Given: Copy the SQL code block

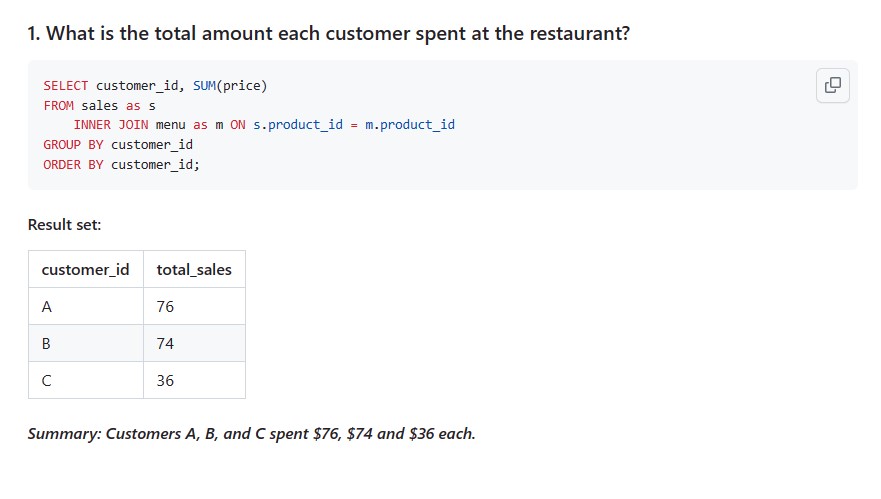Looking at the screenshot, I should [x=833, y=85].
